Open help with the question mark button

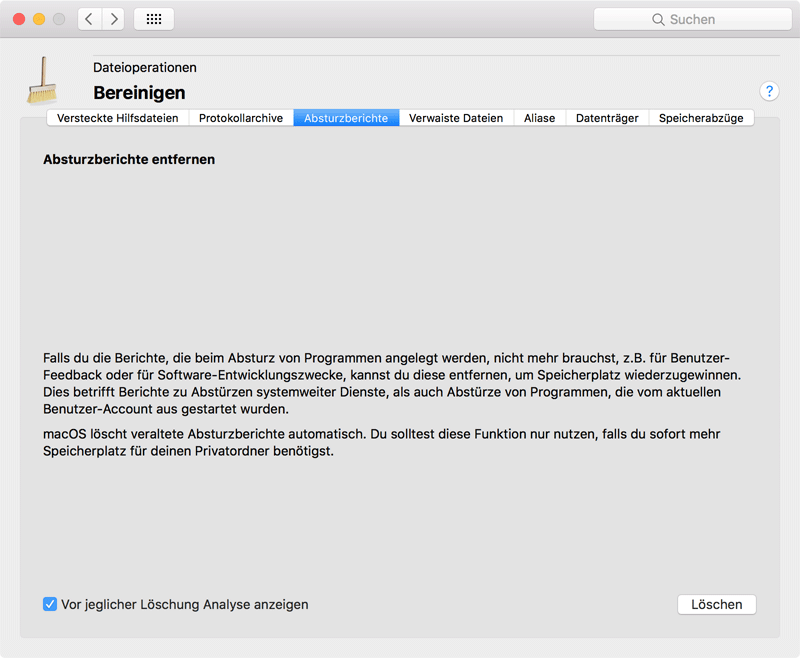769,91
